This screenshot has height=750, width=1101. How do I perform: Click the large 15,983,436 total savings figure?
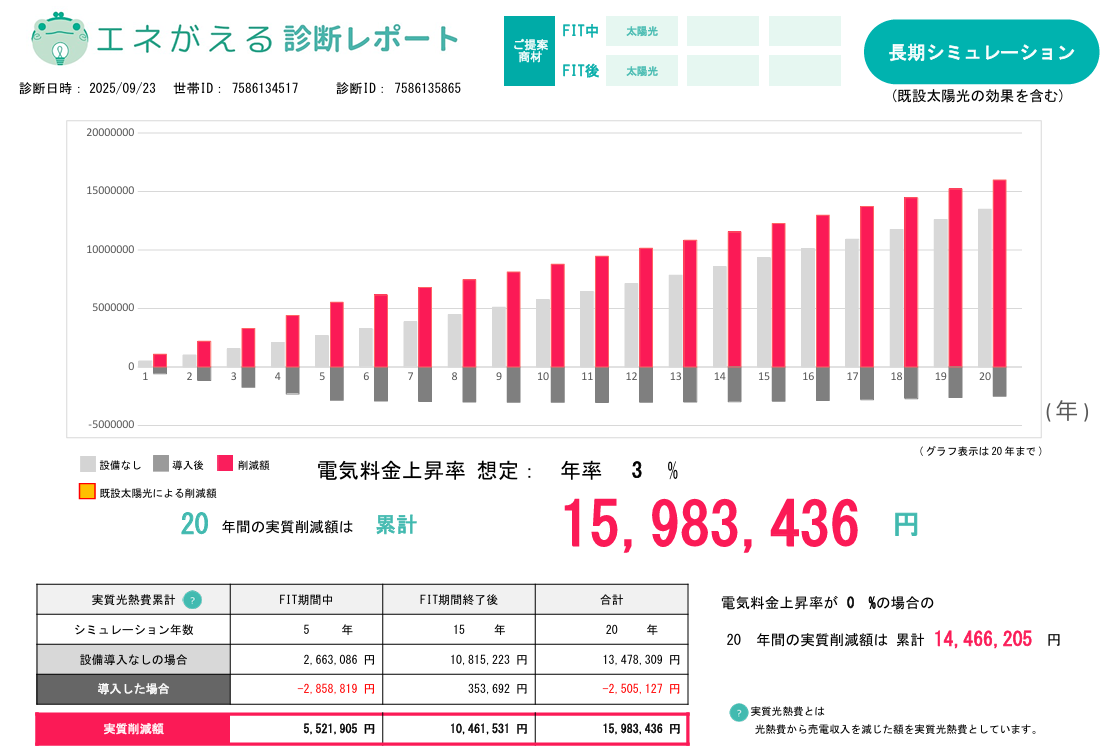pos(710,524)
